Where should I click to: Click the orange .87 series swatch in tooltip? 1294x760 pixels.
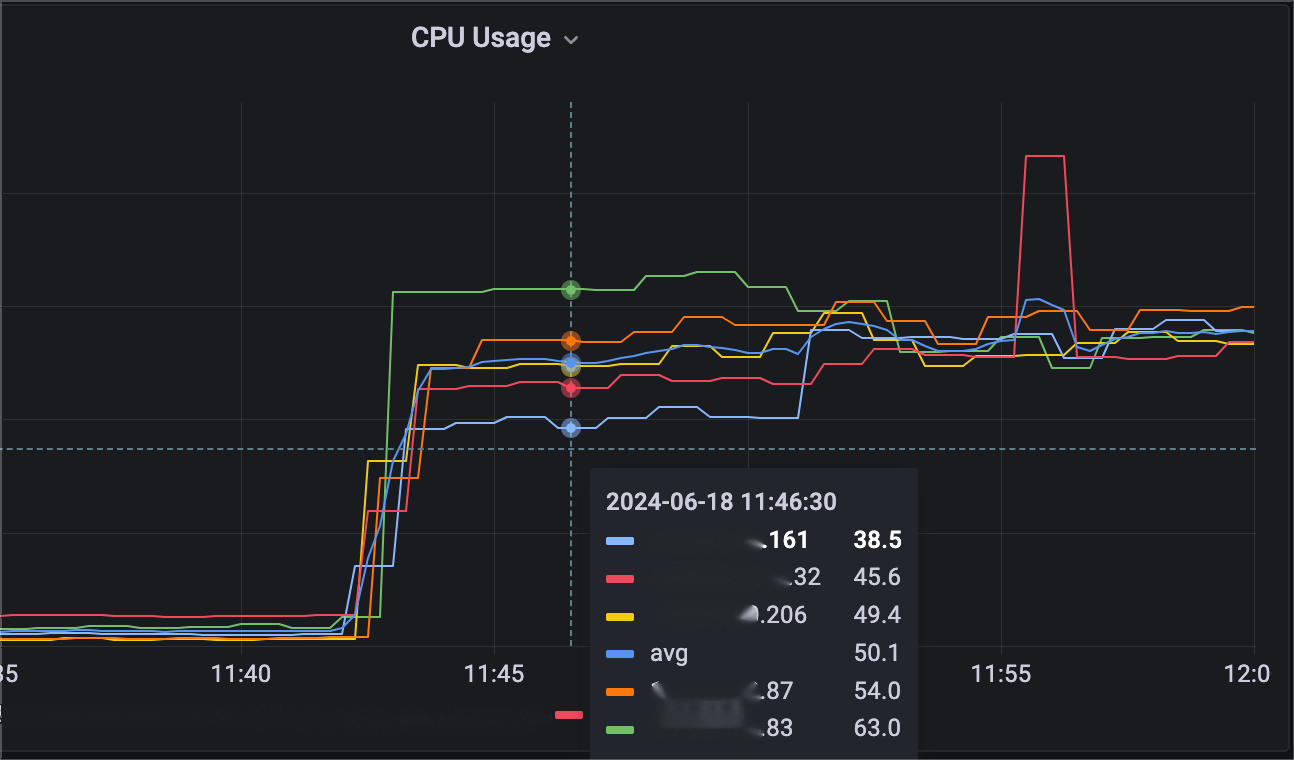[620, 691]
